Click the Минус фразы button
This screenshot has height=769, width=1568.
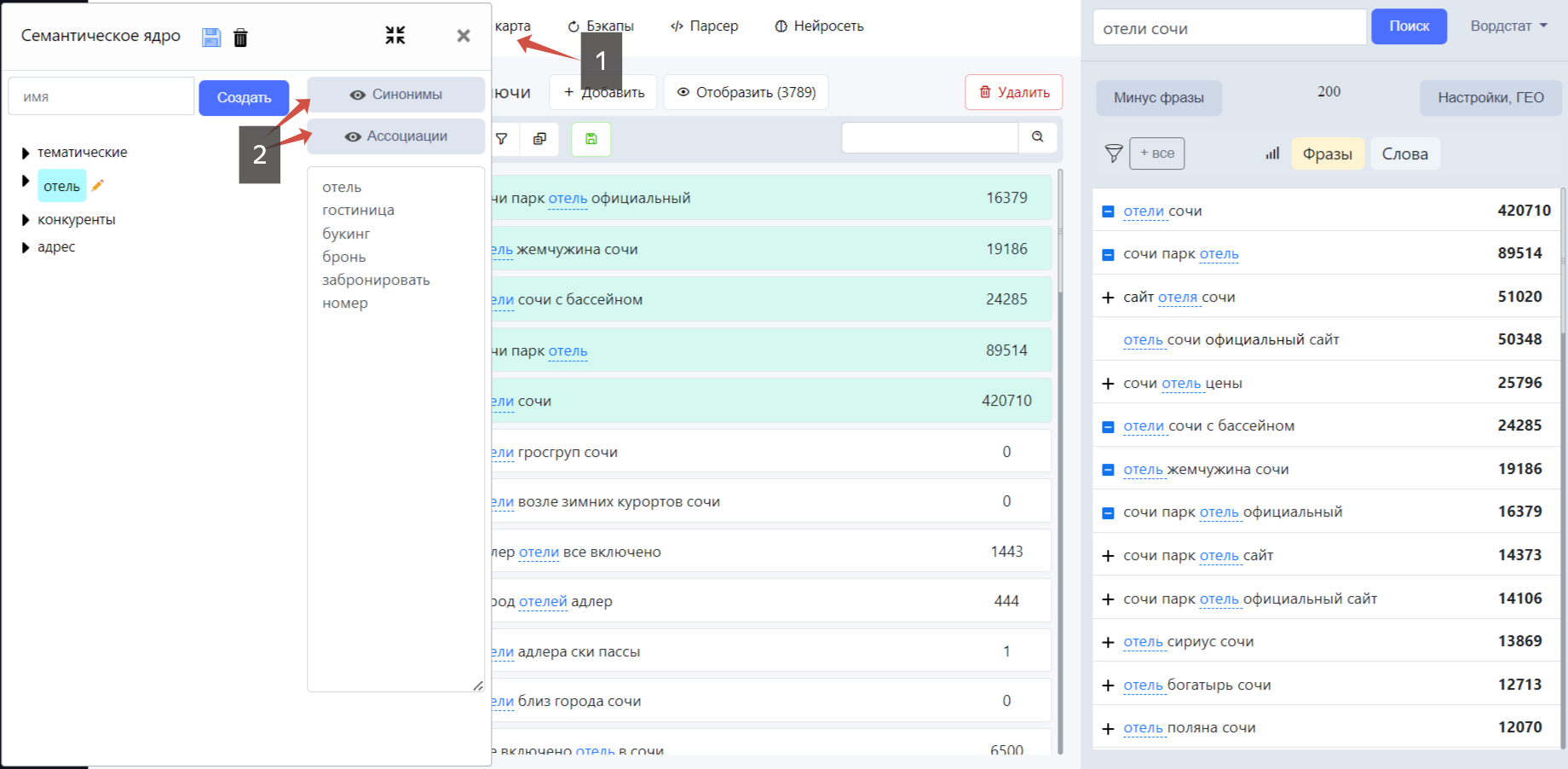(x=1159, y=98)
